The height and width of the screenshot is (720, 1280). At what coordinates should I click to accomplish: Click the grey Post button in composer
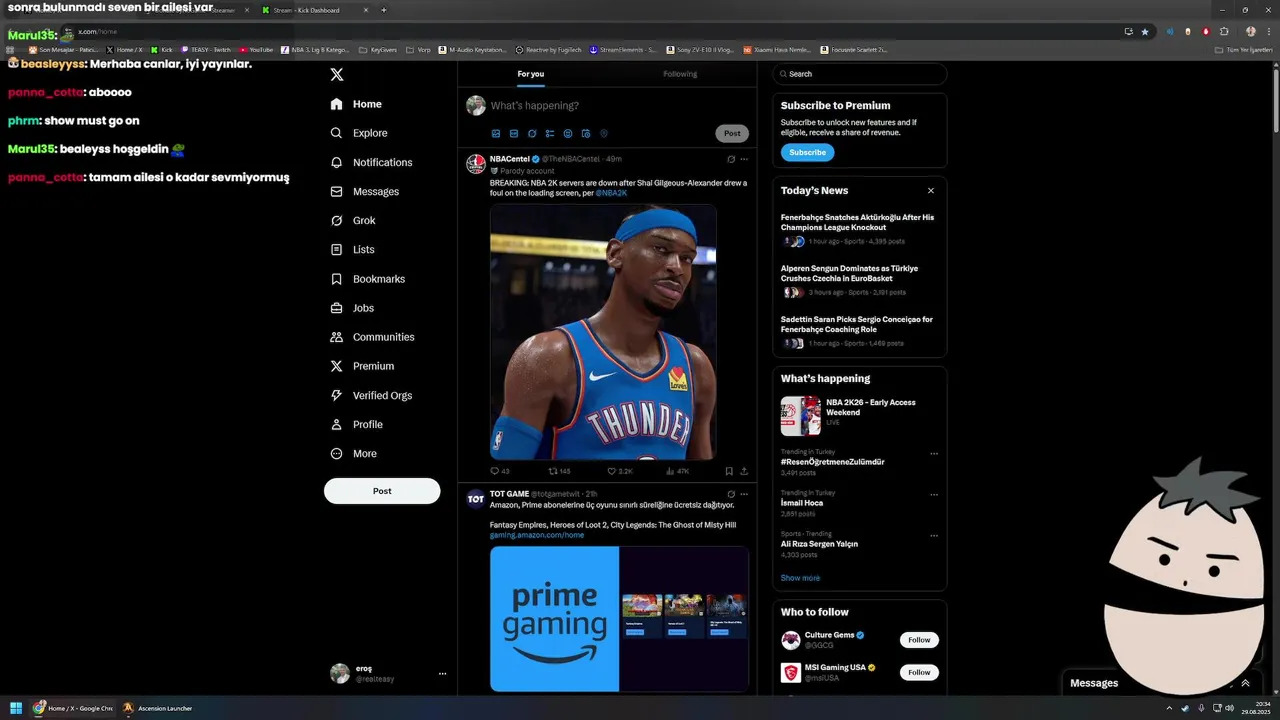click(x=732, y=133)
